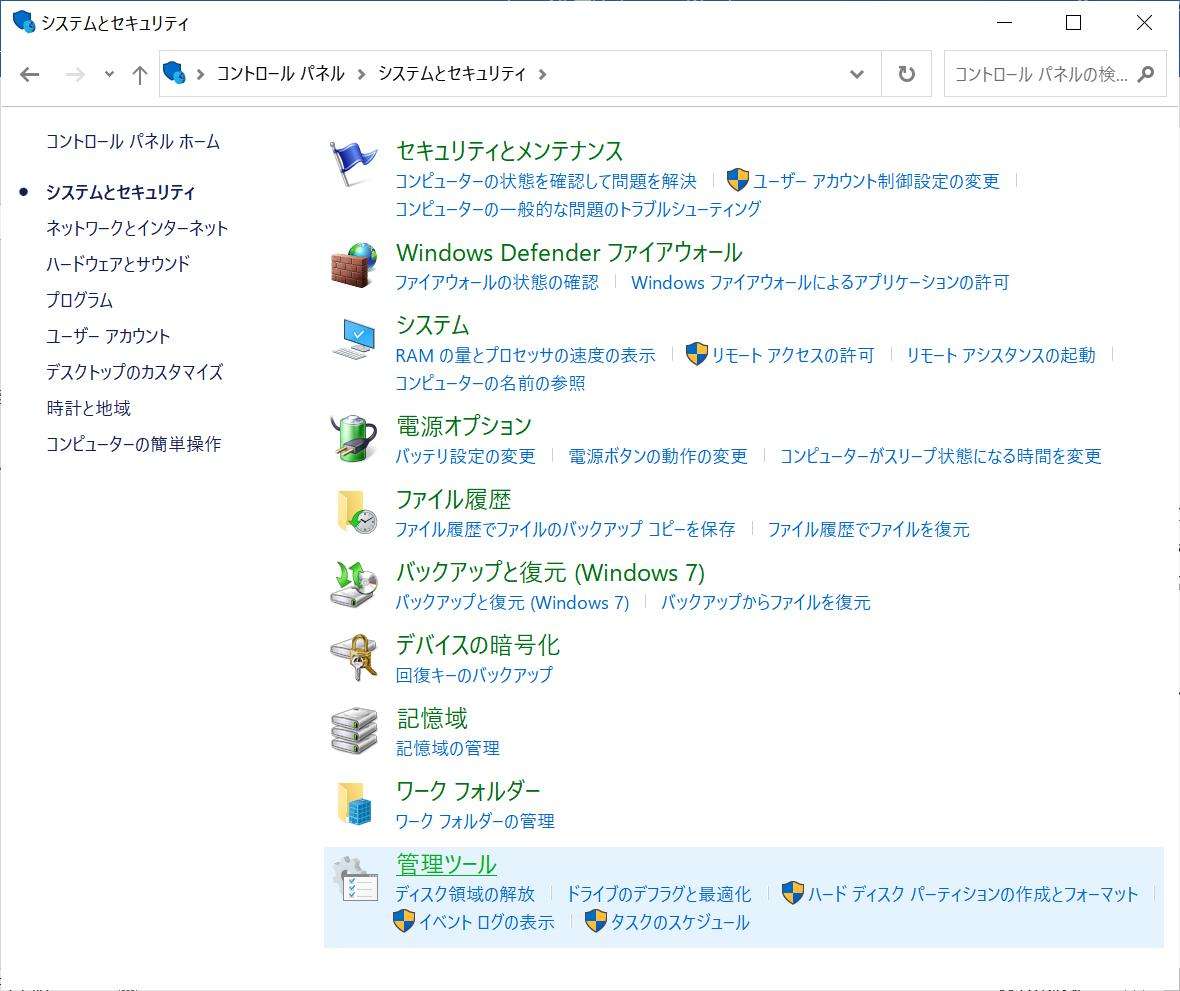The image size is (1180, 991).
Task: Click コンピューターの一般的な問題のトラブルシューティング link
Action: point(578,208)
